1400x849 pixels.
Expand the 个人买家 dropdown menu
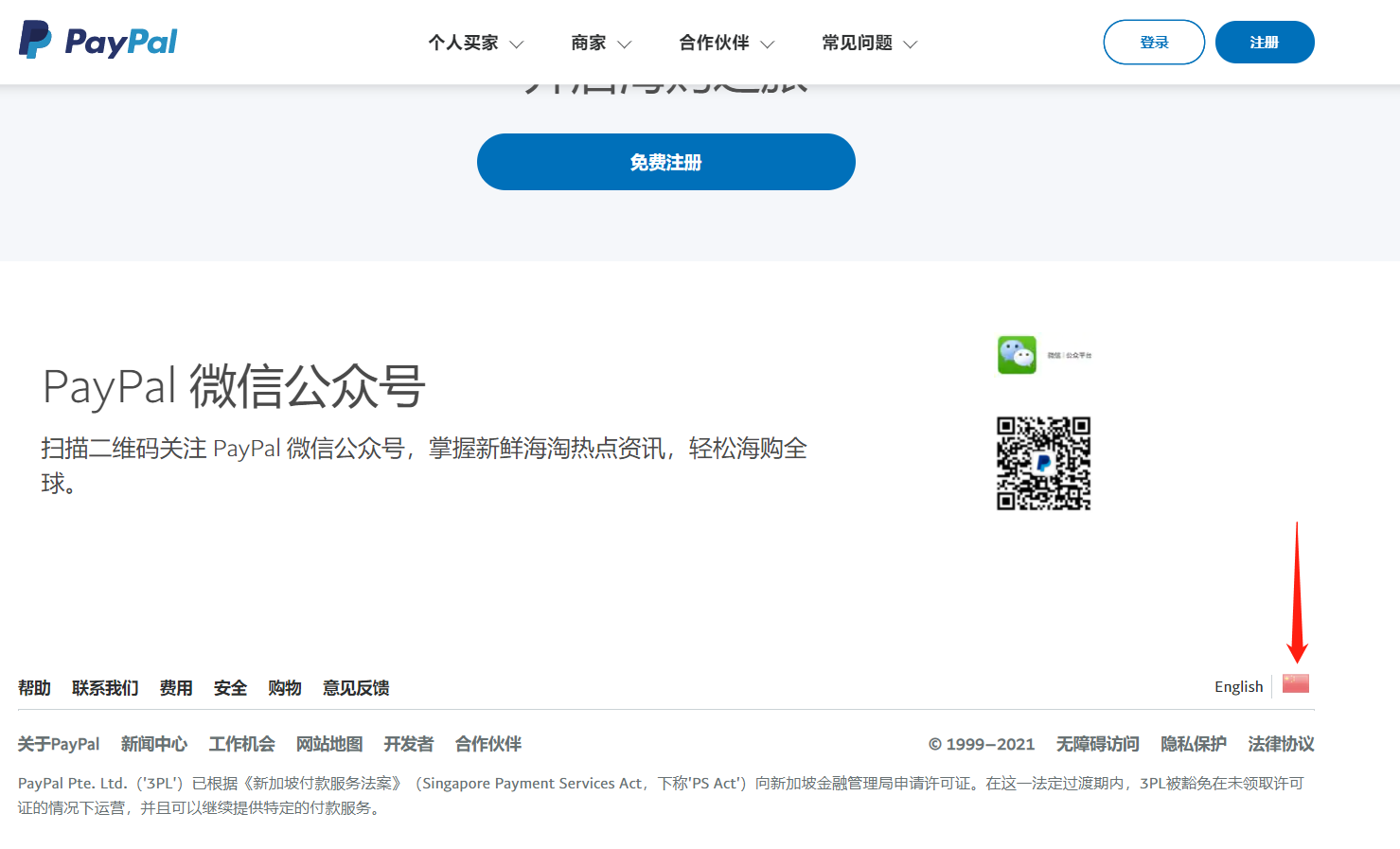pos(475,44)
